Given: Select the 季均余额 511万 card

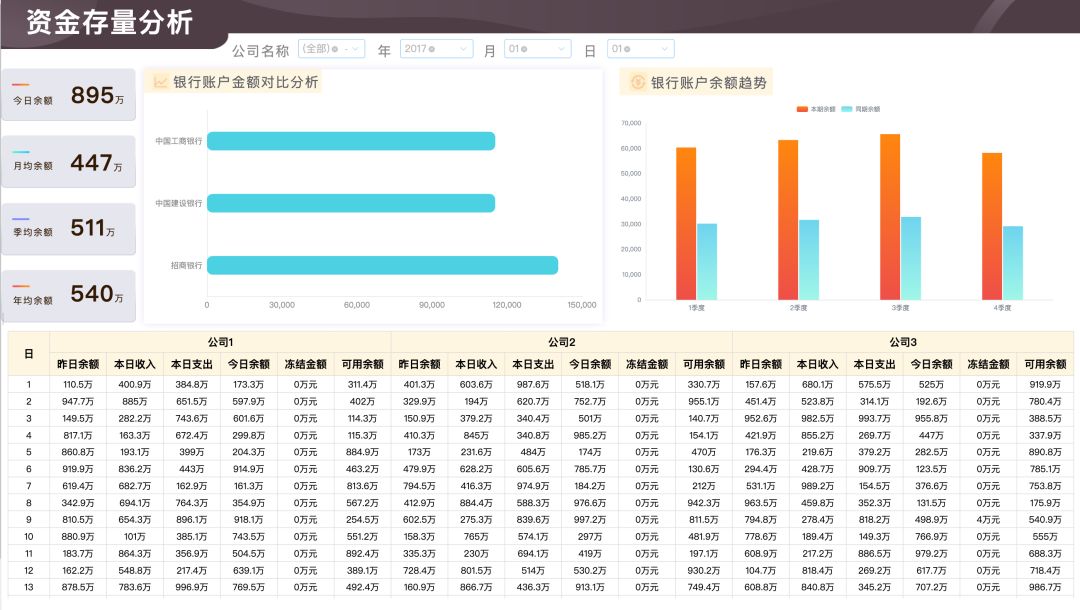Looking at the screenshot, I should point(68,229).
